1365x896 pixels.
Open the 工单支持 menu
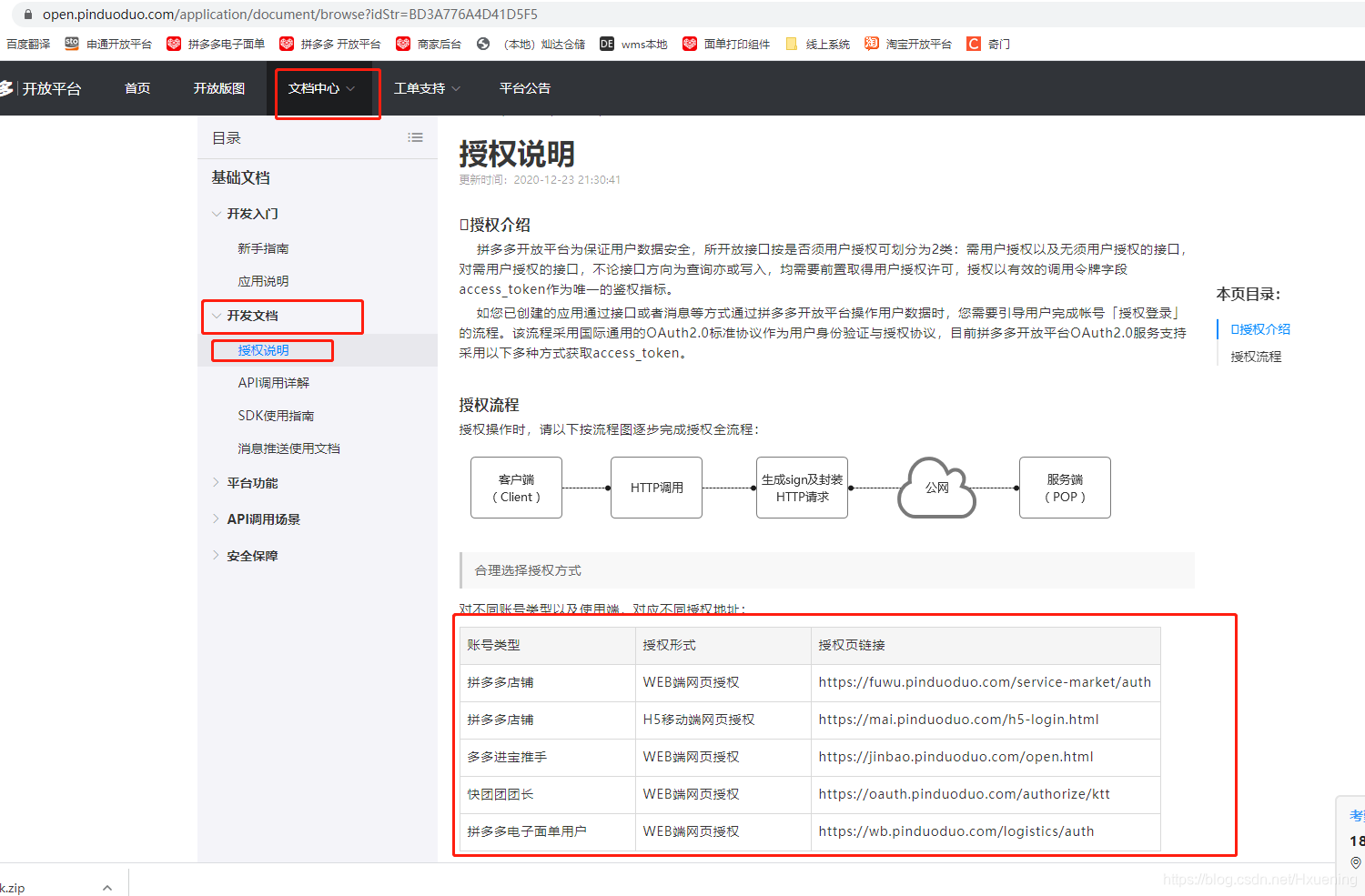click(x=420, y=88)
